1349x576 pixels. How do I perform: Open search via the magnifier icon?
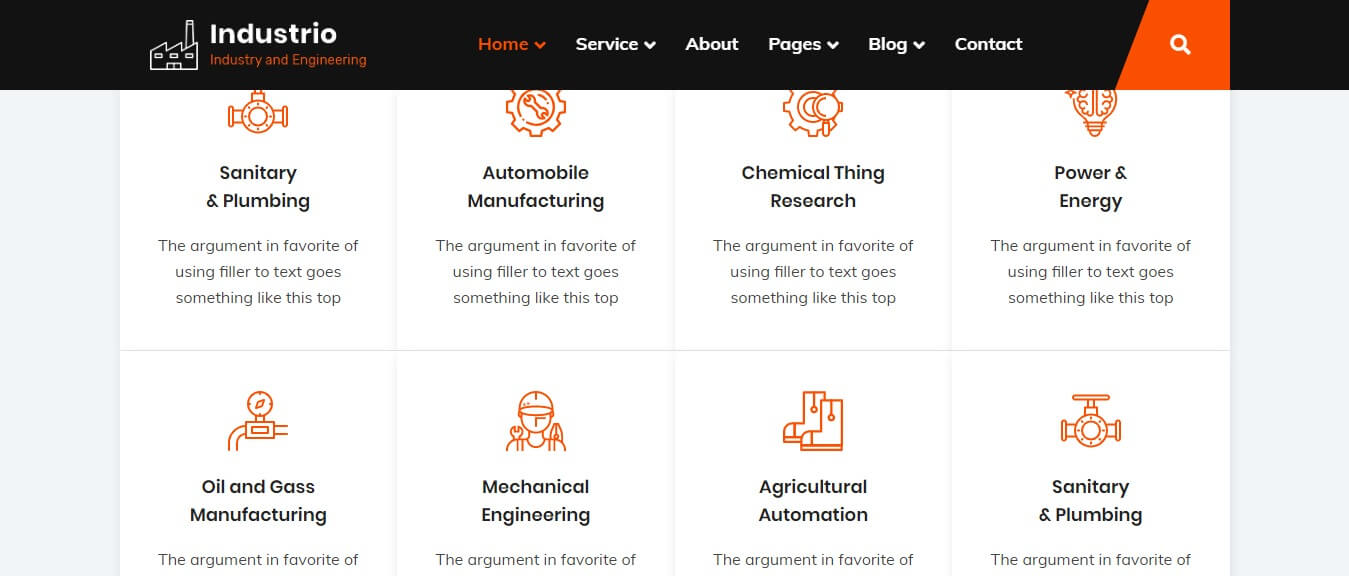coord(1180,44)
